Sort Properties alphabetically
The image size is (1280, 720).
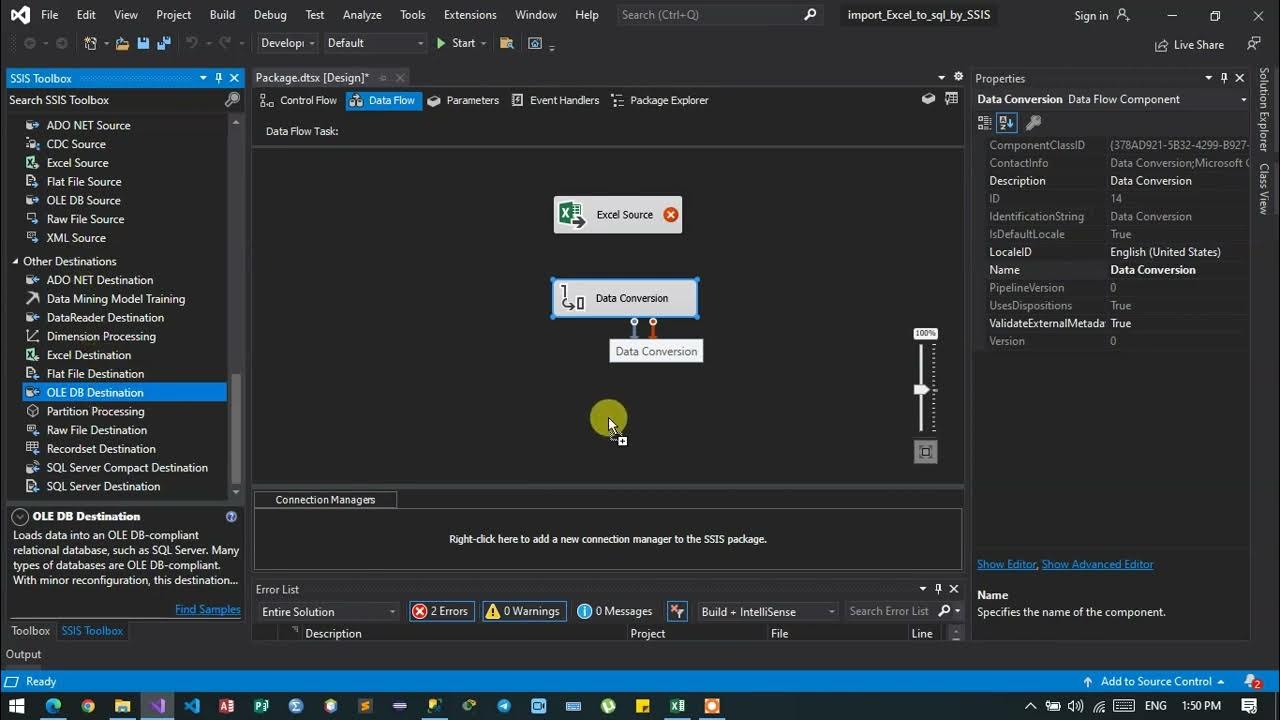[1007, 122]
